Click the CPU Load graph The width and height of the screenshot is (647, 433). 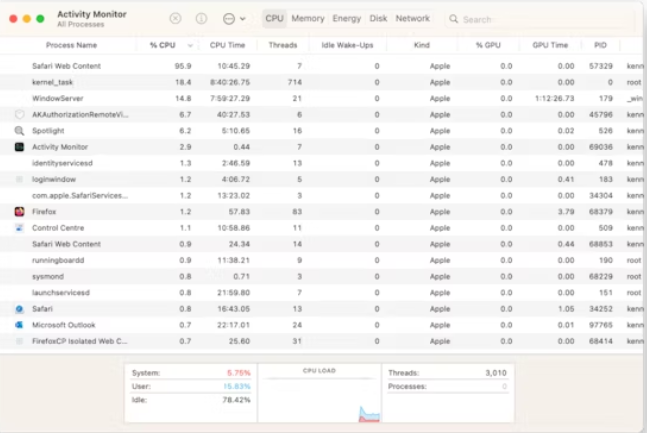click(x=320, y=395)
